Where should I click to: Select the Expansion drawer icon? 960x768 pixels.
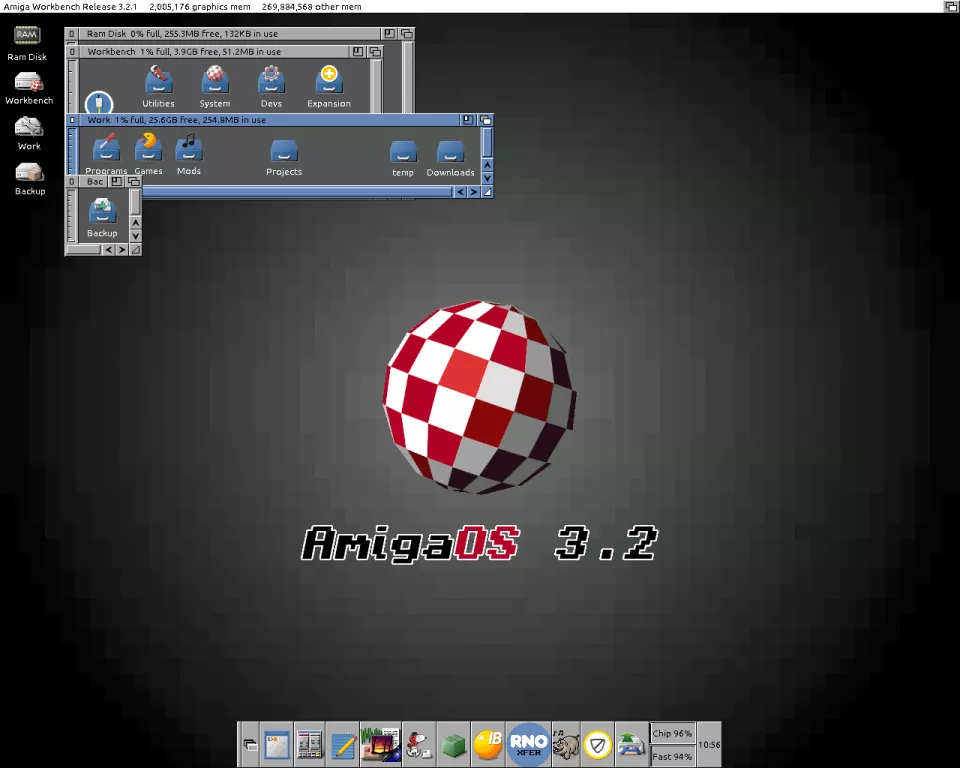click(329, 80)
